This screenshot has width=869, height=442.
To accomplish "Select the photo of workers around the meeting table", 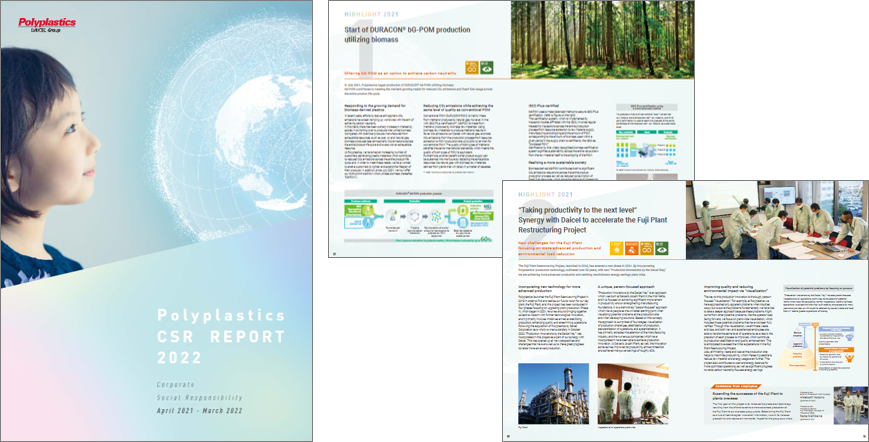I will [x=777, y=219].
